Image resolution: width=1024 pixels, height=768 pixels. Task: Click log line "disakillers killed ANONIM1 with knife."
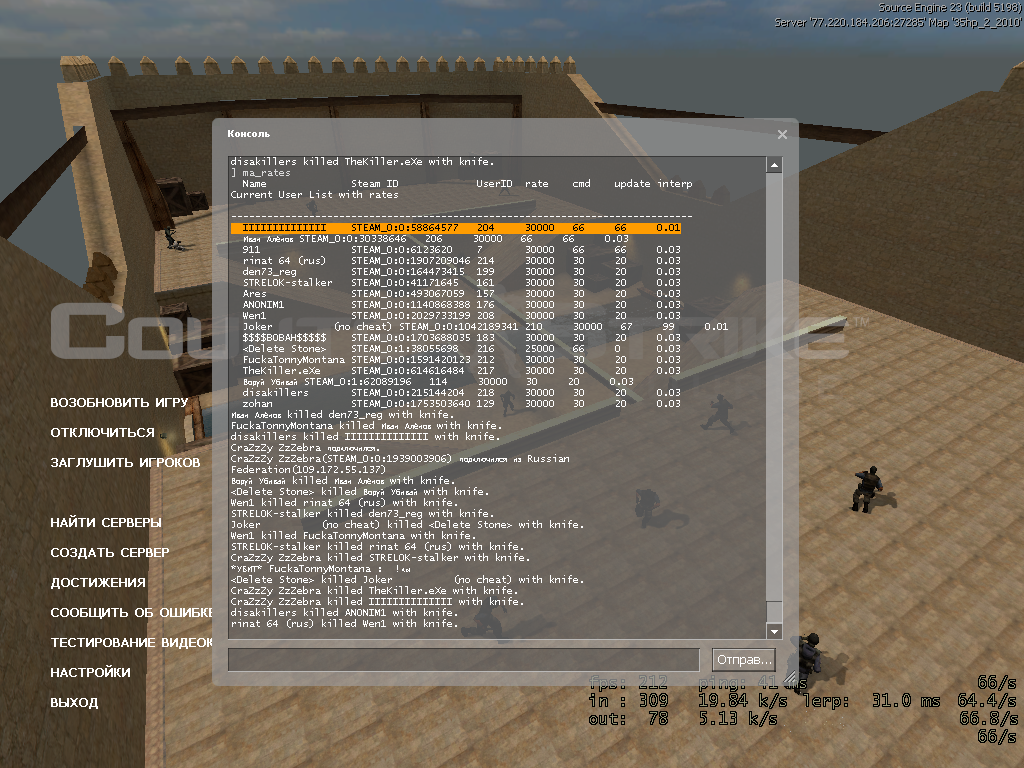click(344, 613)
